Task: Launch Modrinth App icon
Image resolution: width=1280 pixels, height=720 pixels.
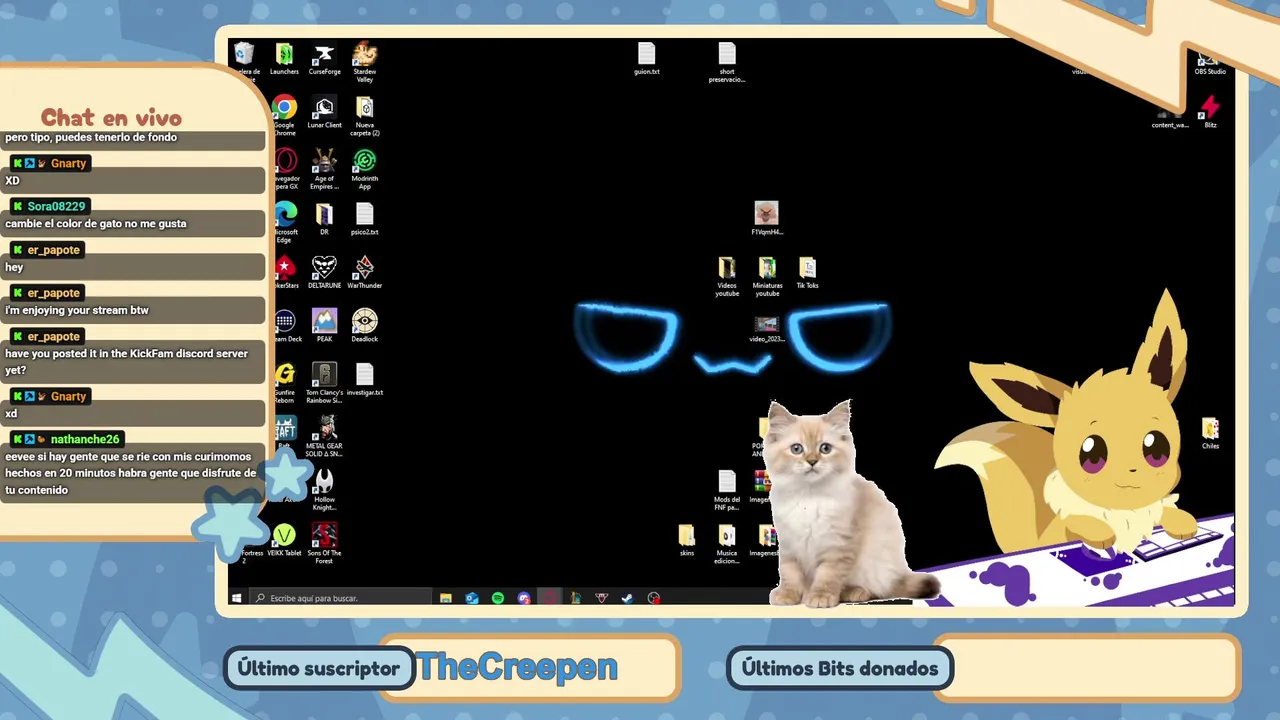Action: pos(365,169)
